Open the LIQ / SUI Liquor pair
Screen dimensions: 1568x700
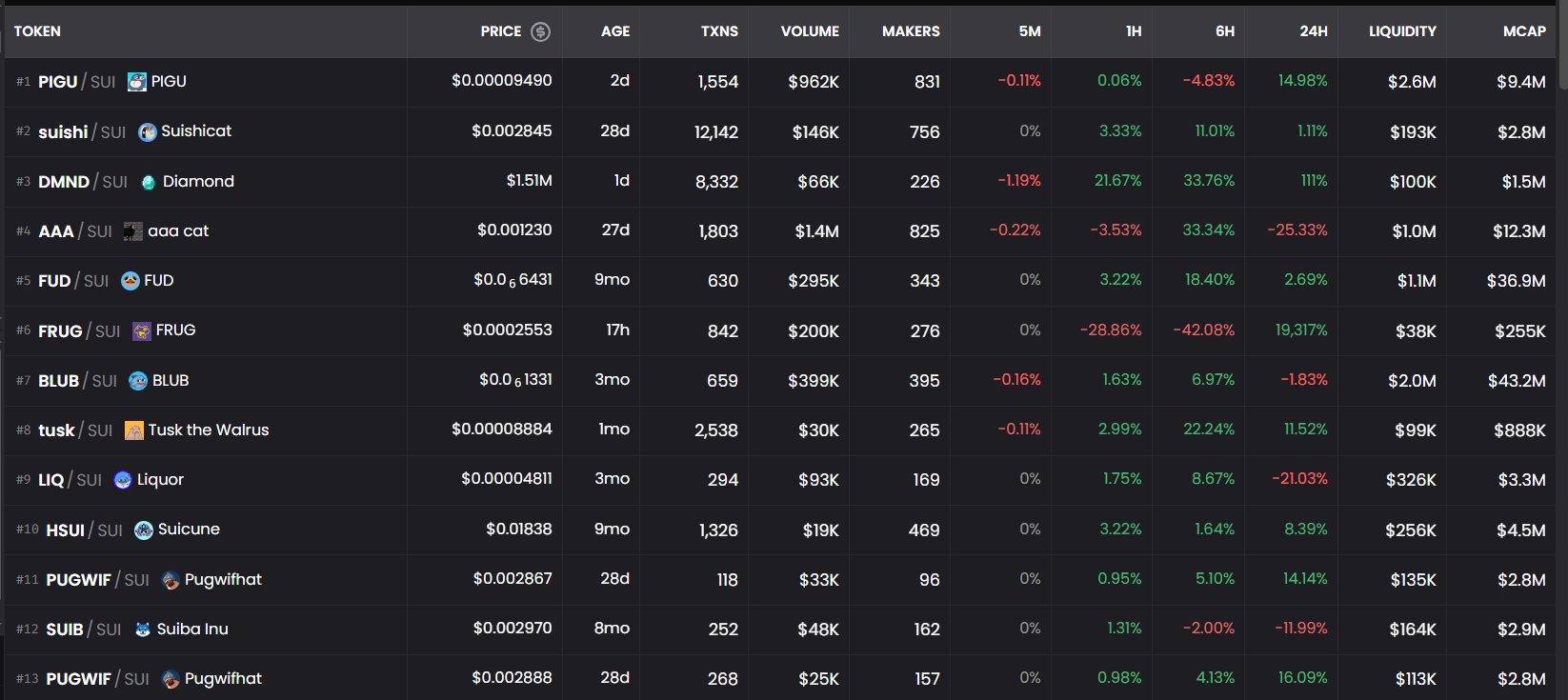(70, 480)
